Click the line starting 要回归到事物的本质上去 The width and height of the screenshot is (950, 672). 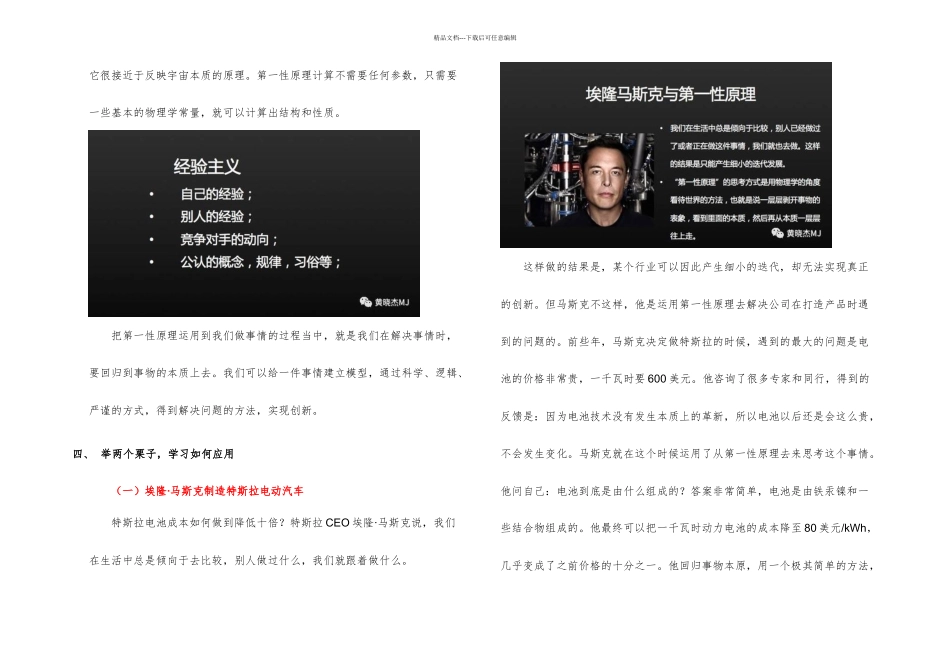[x=277, y=373]
